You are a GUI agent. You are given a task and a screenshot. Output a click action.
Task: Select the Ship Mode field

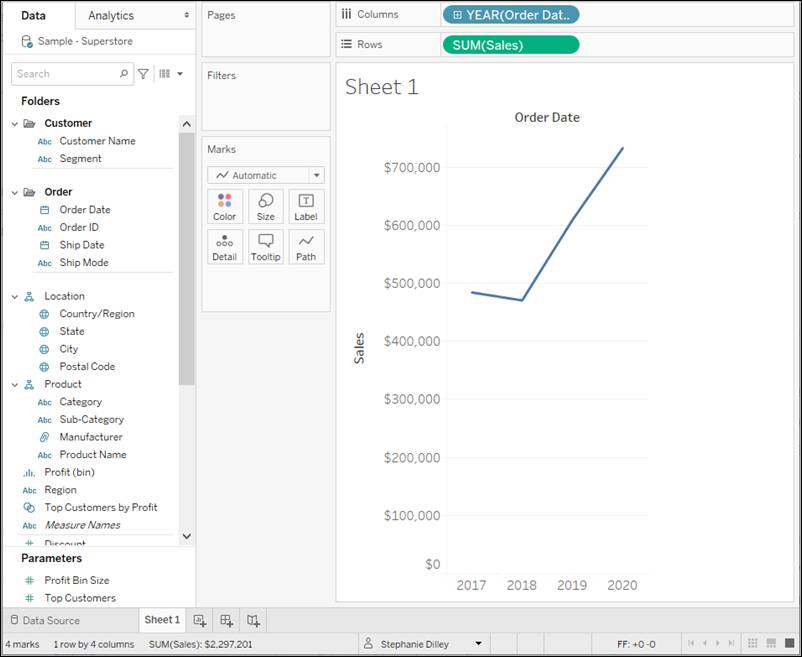[x=84, y=263]
